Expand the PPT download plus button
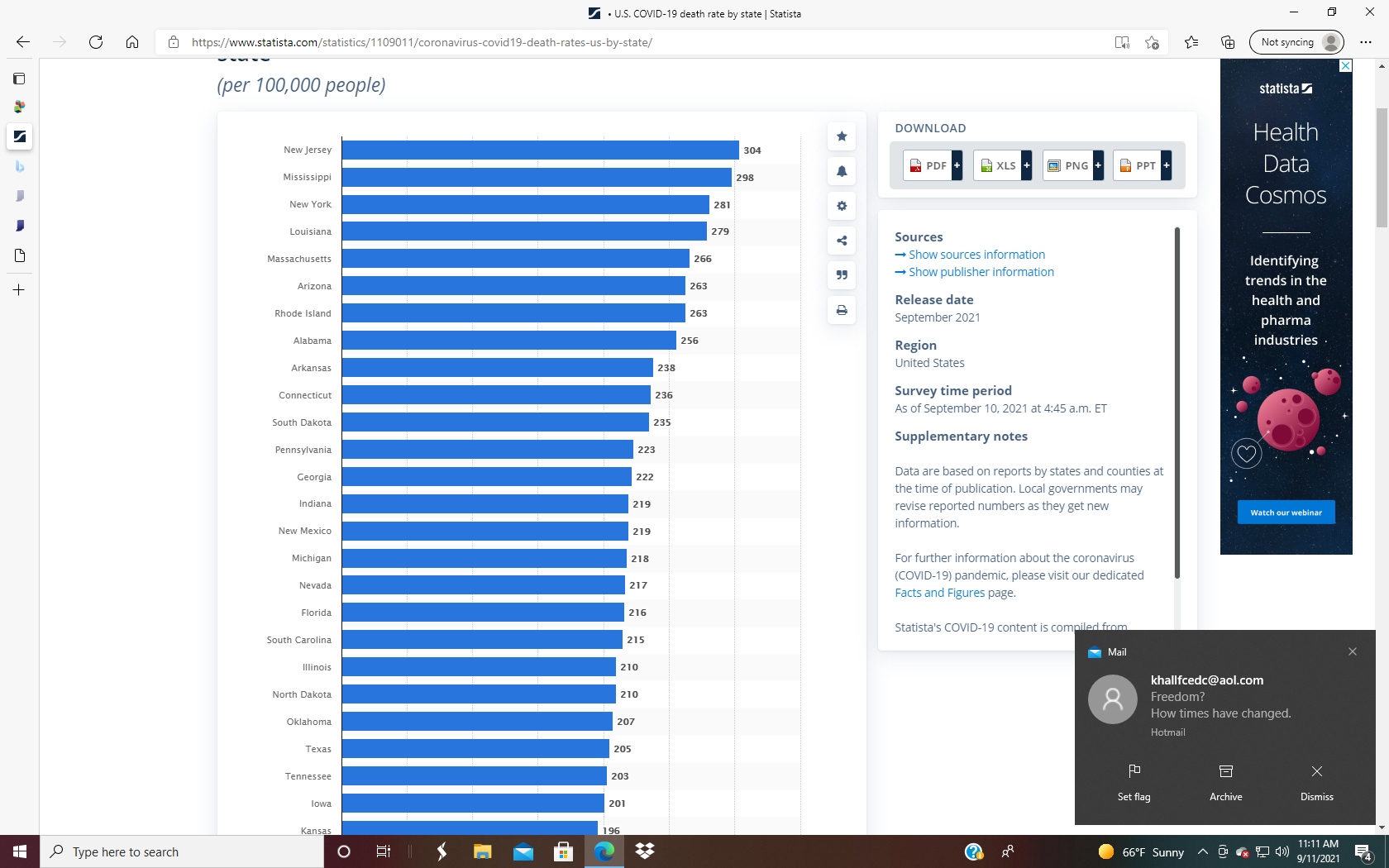Screen dimensions: 1389x868 coord(1167,165)
